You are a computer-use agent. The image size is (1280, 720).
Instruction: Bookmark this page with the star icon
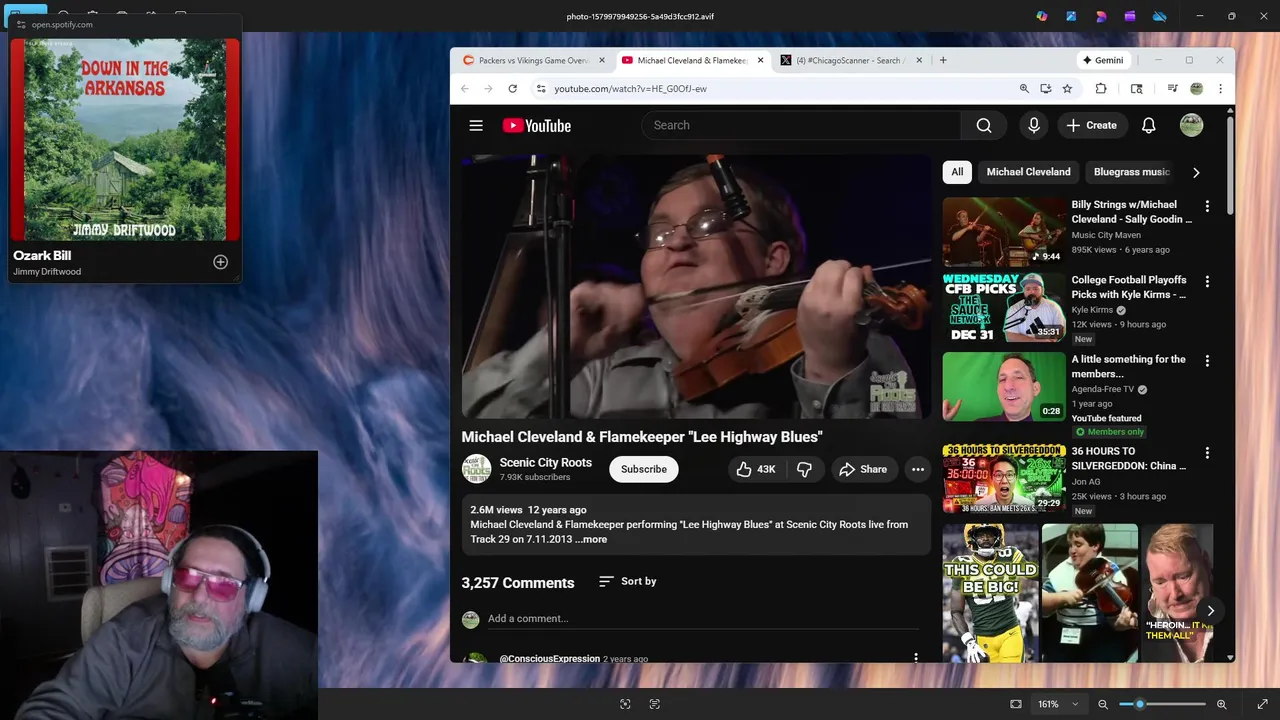(1067, 88)
